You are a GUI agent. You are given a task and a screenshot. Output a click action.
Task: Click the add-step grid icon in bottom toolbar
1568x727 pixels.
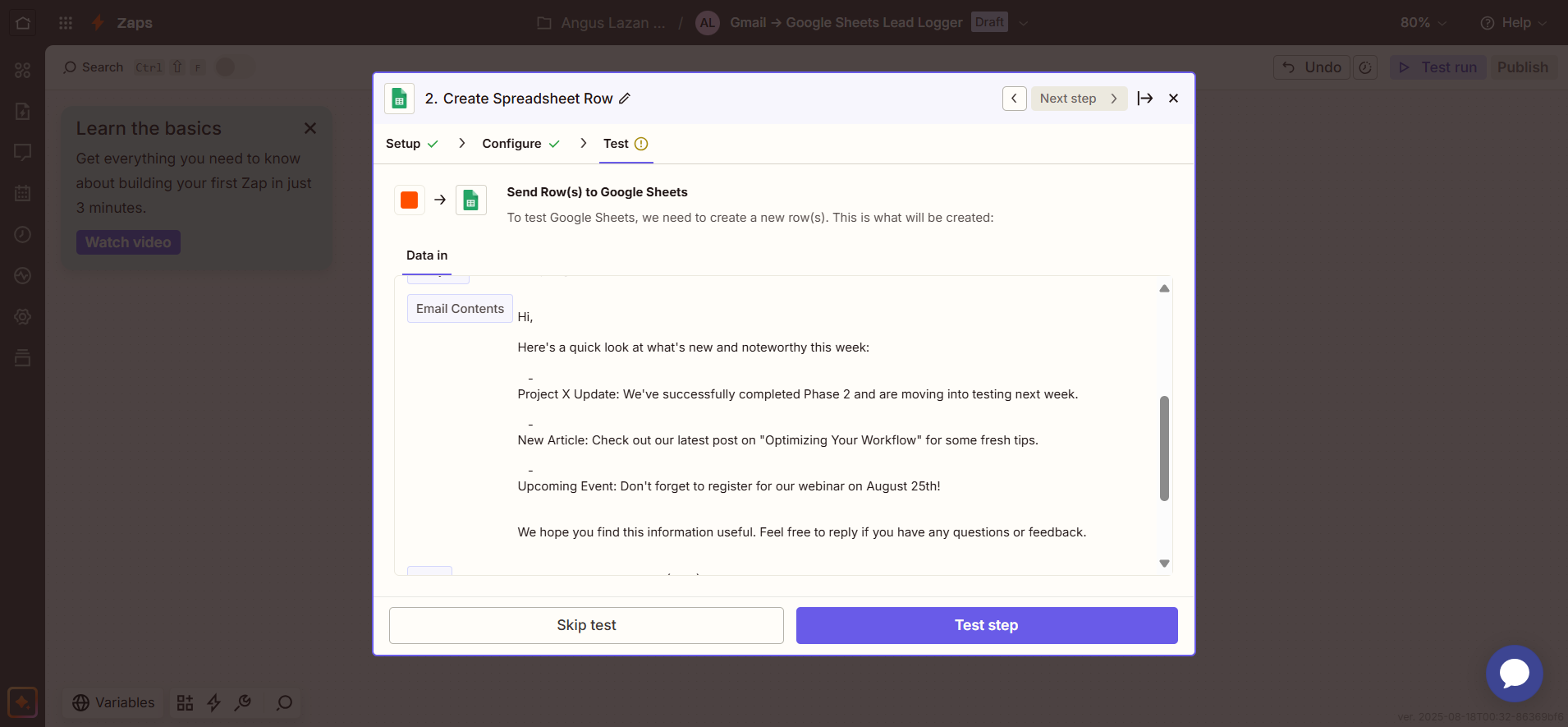[x=185, y=702]
